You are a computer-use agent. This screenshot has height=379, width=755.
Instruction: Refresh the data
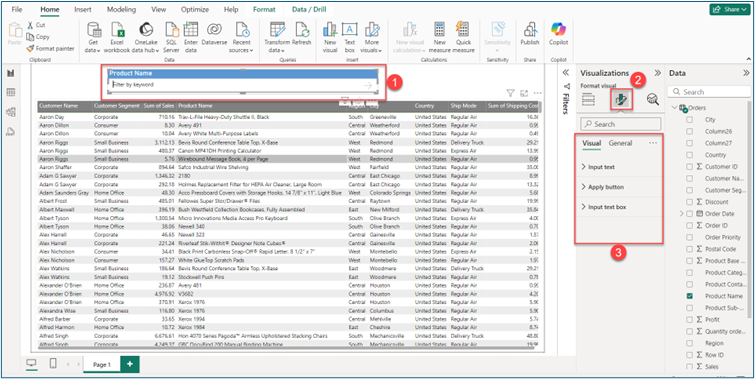[302, 34]
